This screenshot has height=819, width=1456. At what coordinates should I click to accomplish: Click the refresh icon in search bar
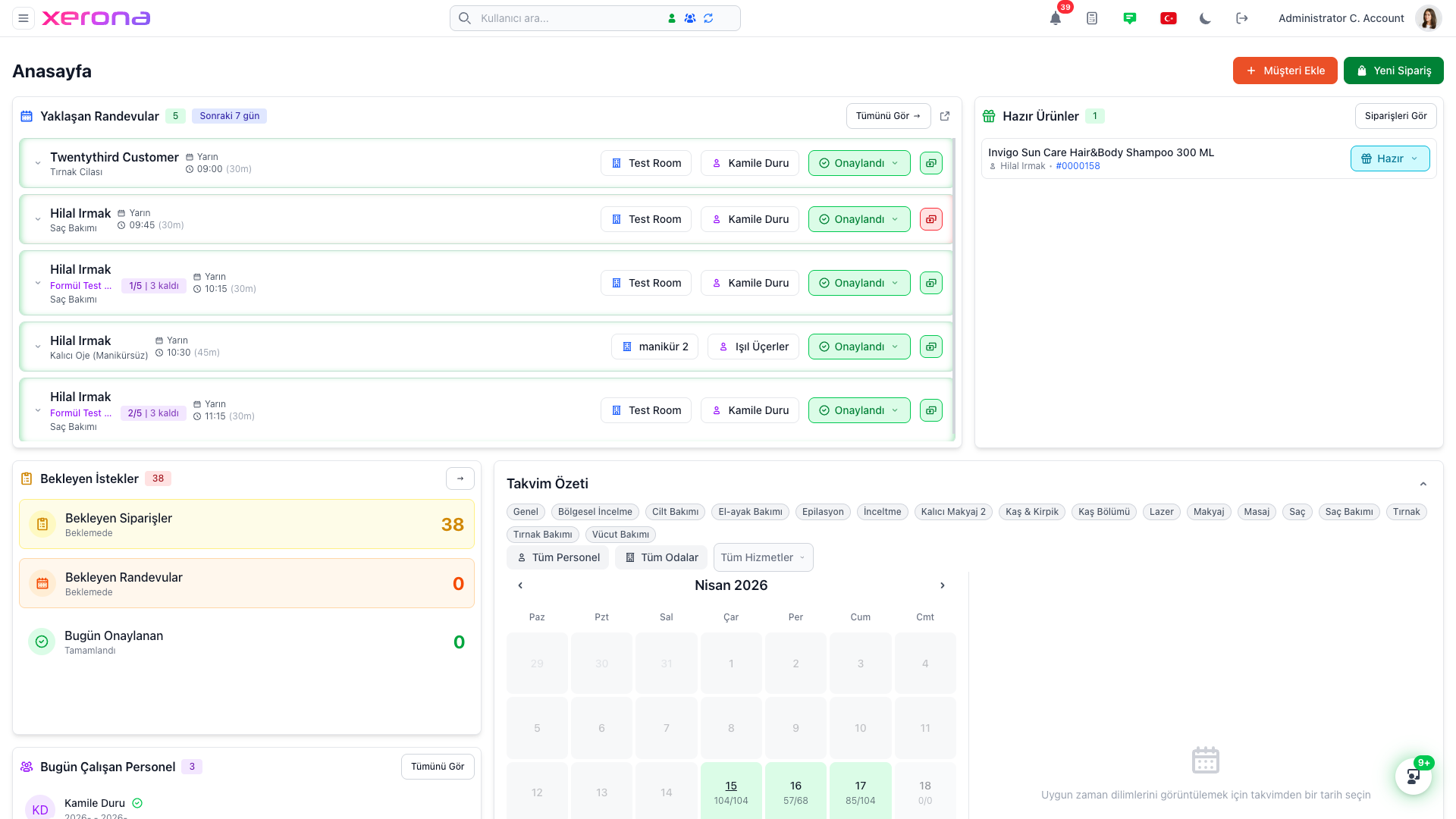[708, 18]
